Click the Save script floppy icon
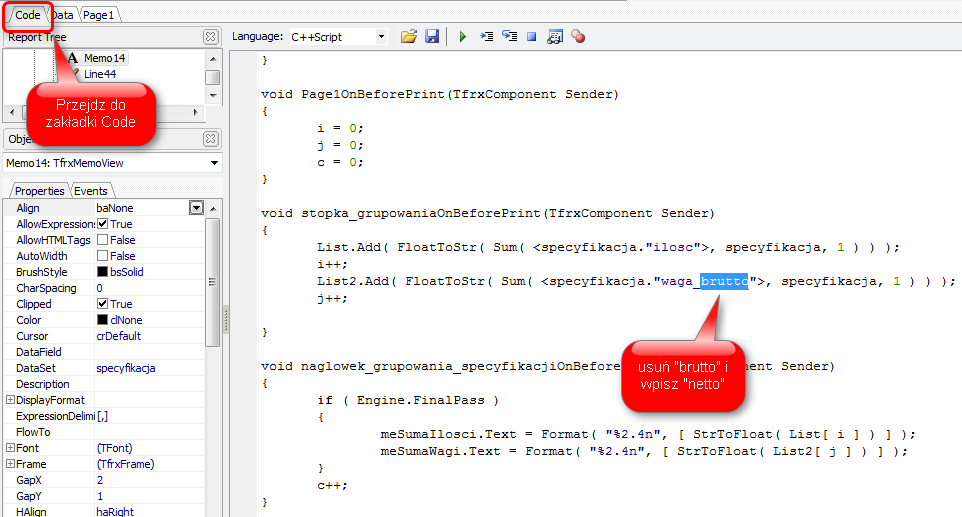 pyautogui.click(x=432, y=37)
